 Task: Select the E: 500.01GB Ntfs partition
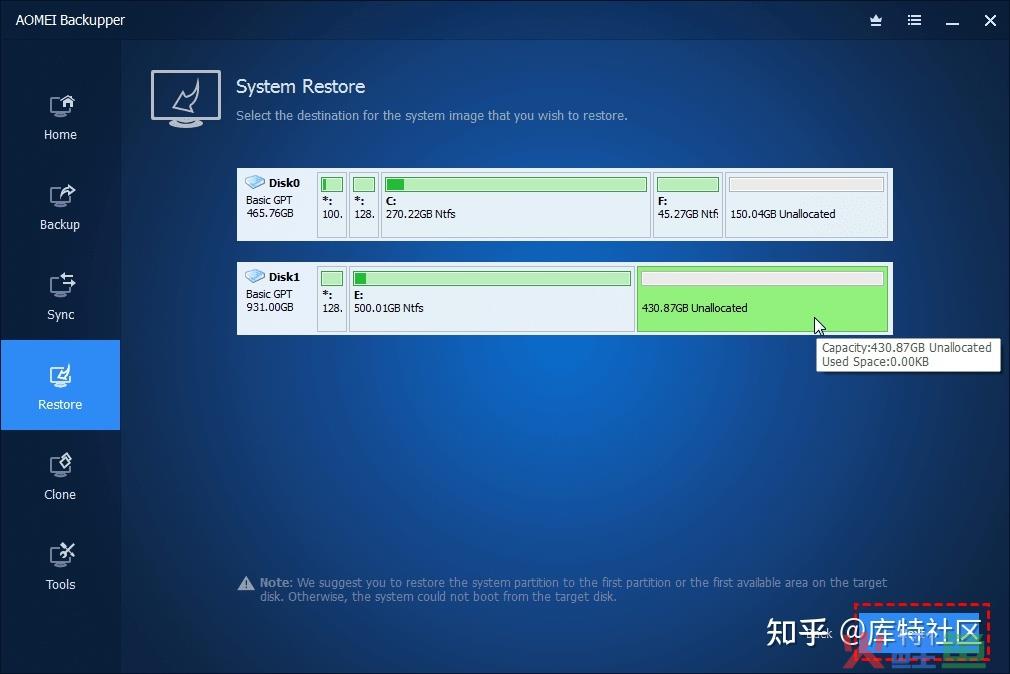coord(492,298)
